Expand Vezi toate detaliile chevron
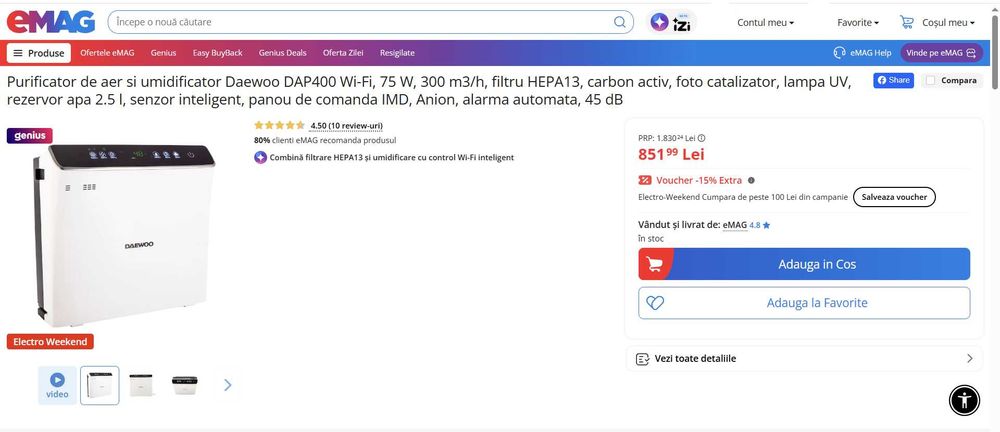 tap(970, 359)
